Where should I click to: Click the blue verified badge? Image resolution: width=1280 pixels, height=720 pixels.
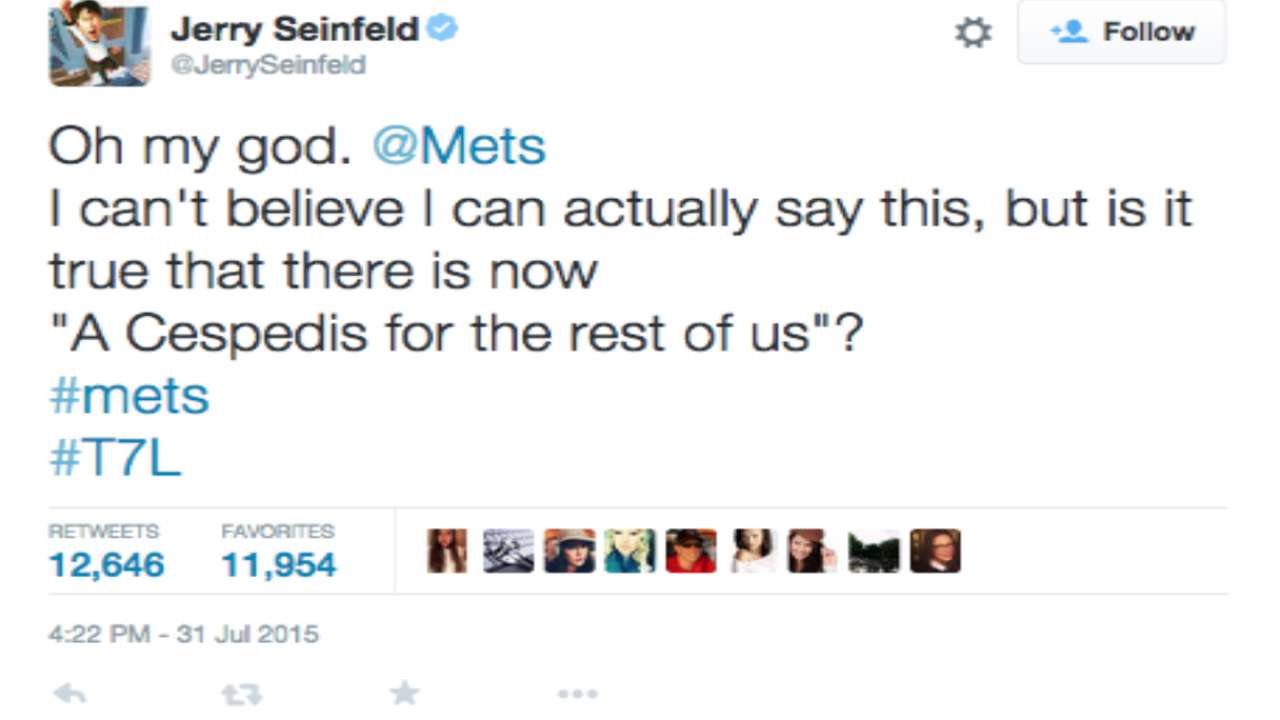pos(442,29)
